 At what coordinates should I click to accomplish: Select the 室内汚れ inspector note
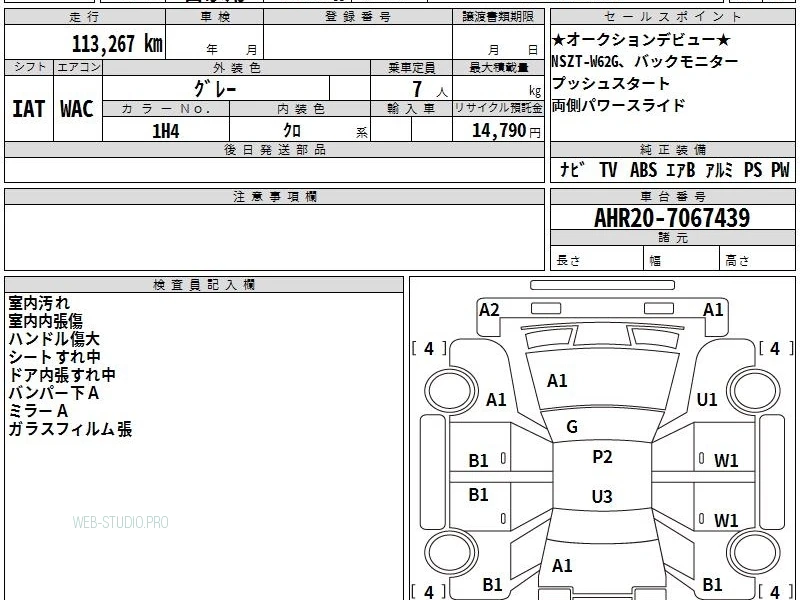pos(39,303)
